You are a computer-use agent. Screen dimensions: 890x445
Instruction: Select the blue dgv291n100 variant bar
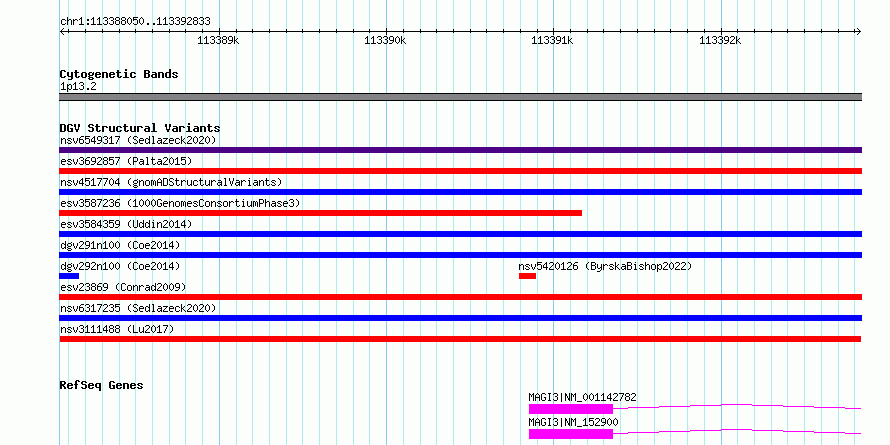(460, 255)
